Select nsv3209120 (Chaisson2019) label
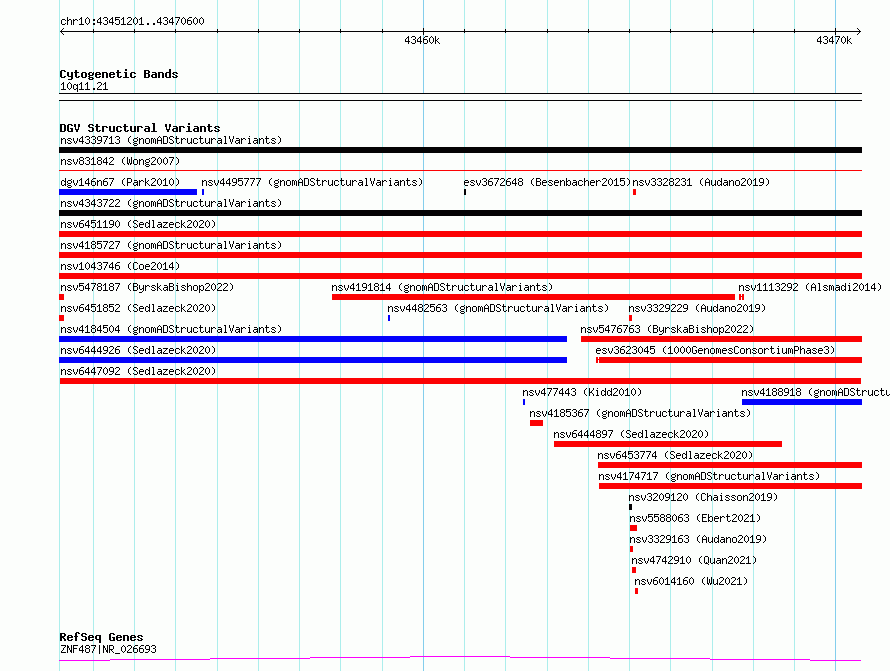890x671 pixels. click(703, 497)
